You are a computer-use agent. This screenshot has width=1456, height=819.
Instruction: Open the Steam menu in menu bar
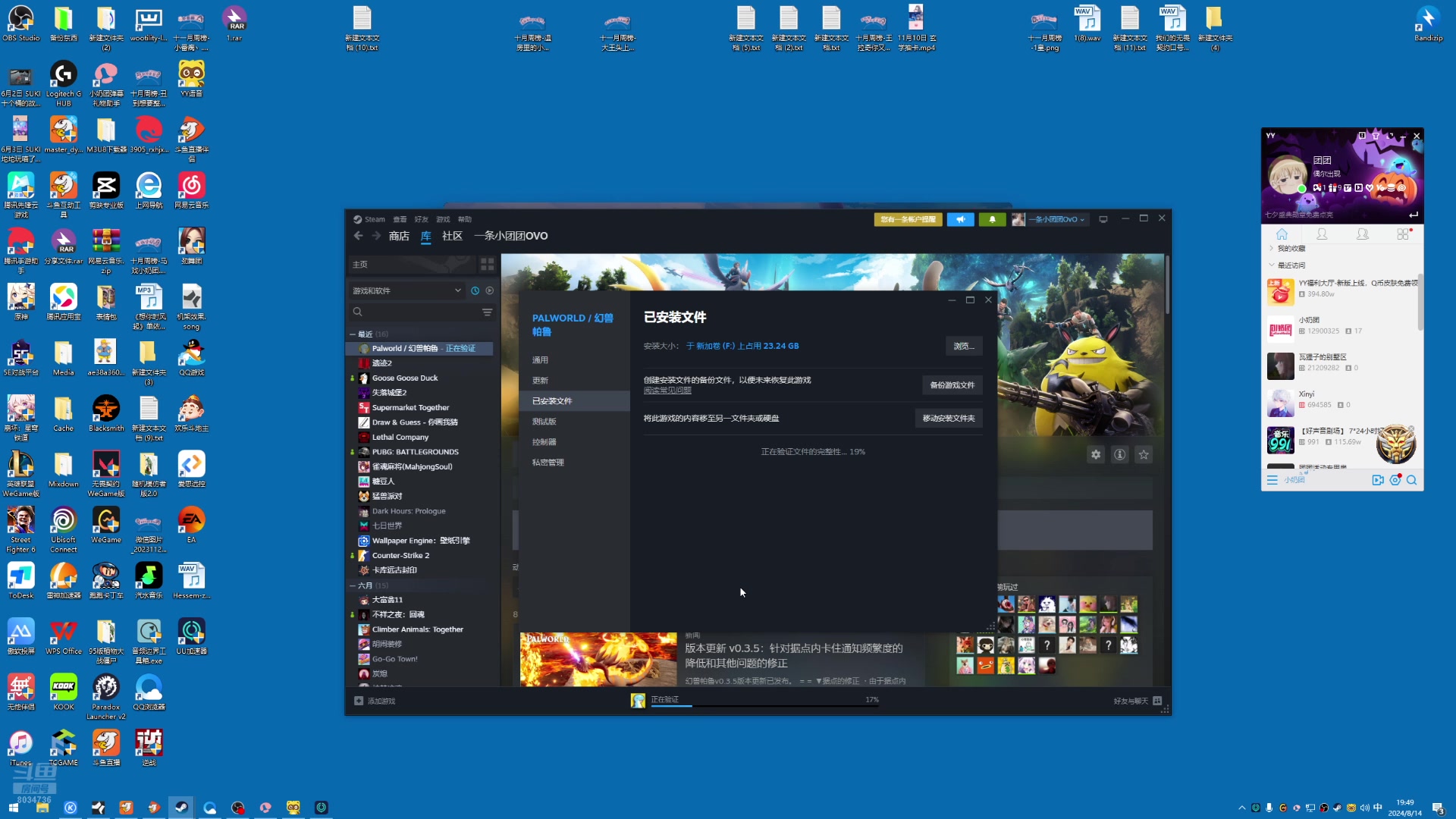369,219
